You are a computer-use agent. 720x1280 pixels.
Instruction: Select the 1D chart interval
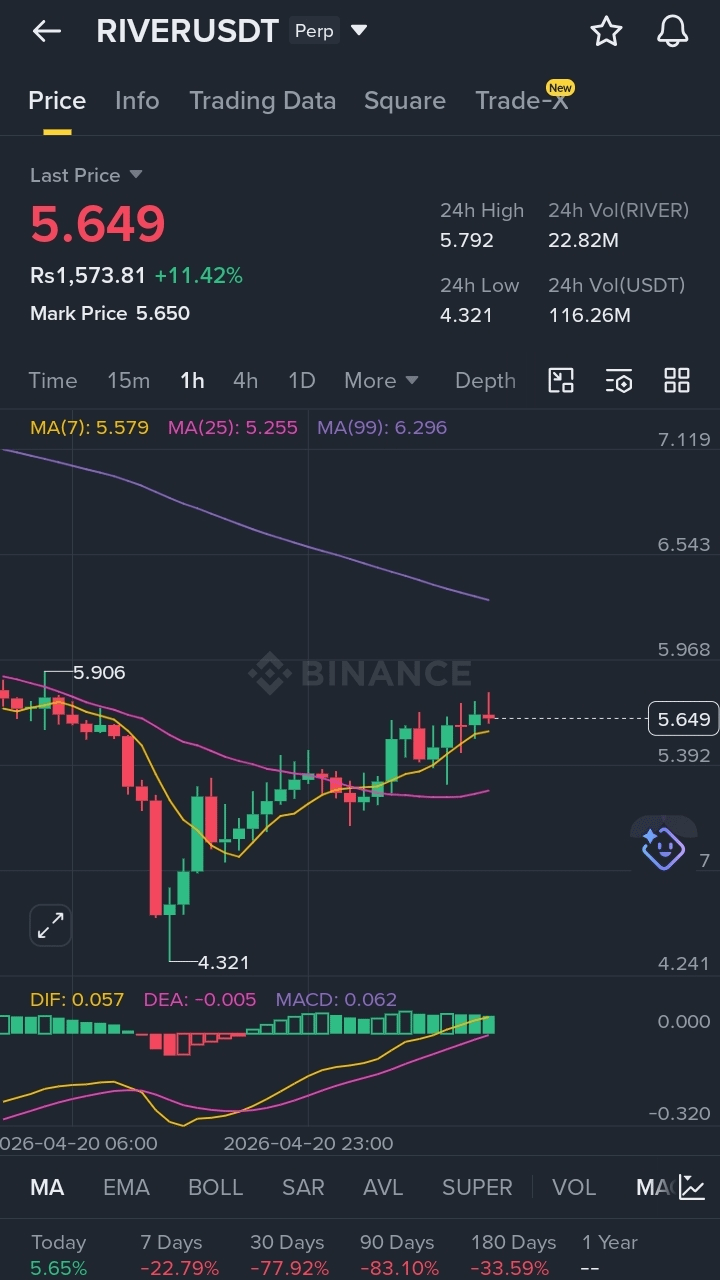pyautogui.click(x=301, y=381)
